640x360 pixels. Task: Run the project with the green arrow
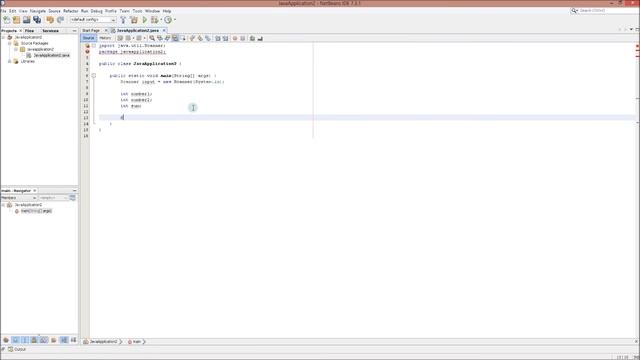(144, 20)
